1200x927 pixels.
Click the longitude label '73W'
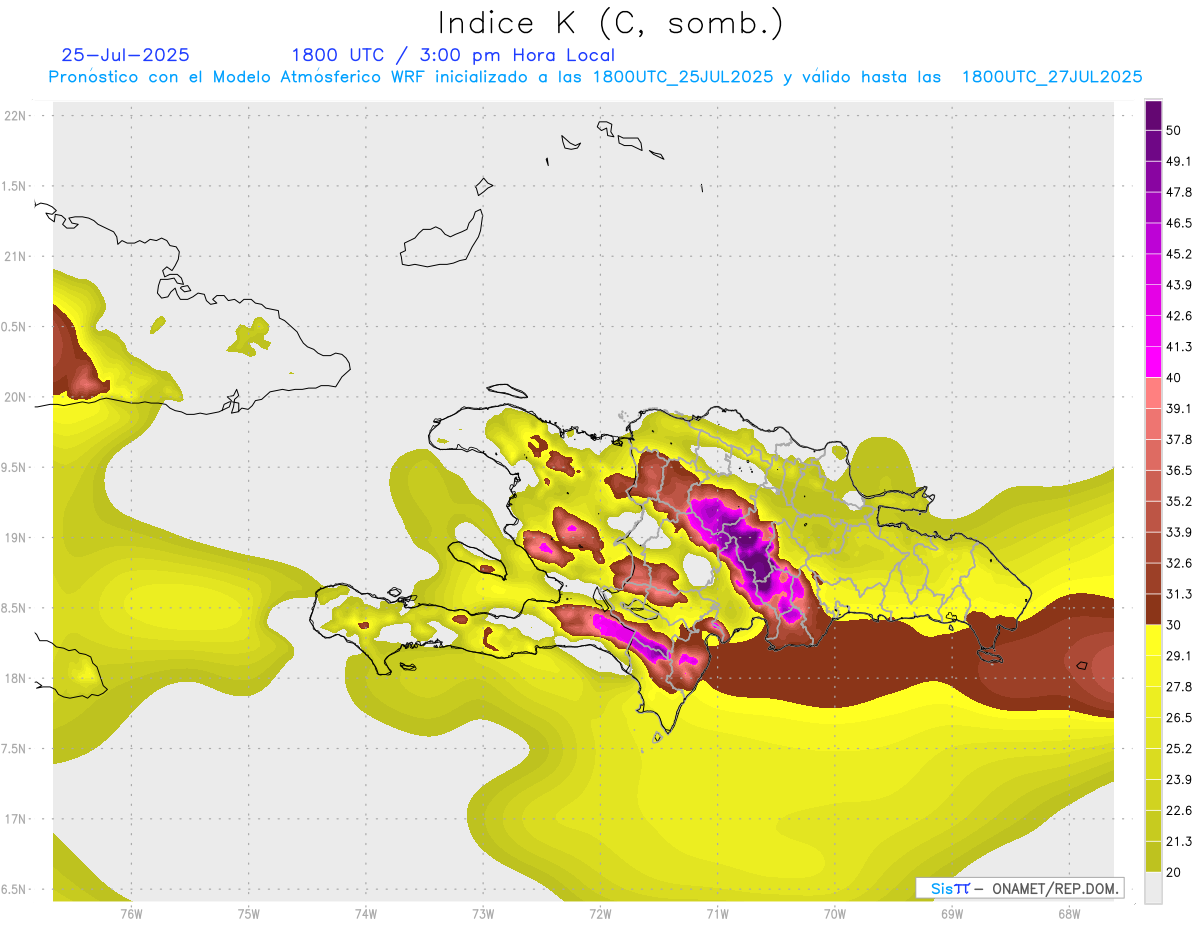pos(483,913)
